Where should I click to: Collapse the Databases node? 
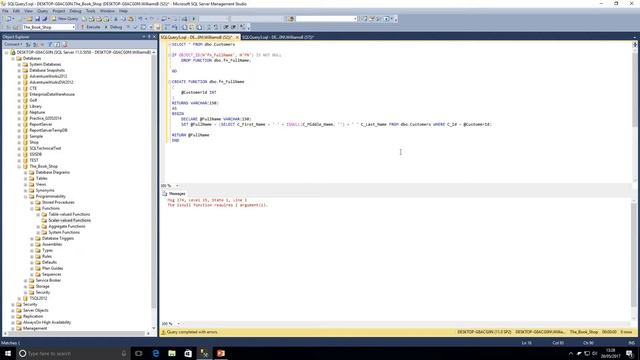(x=13, y=58)
